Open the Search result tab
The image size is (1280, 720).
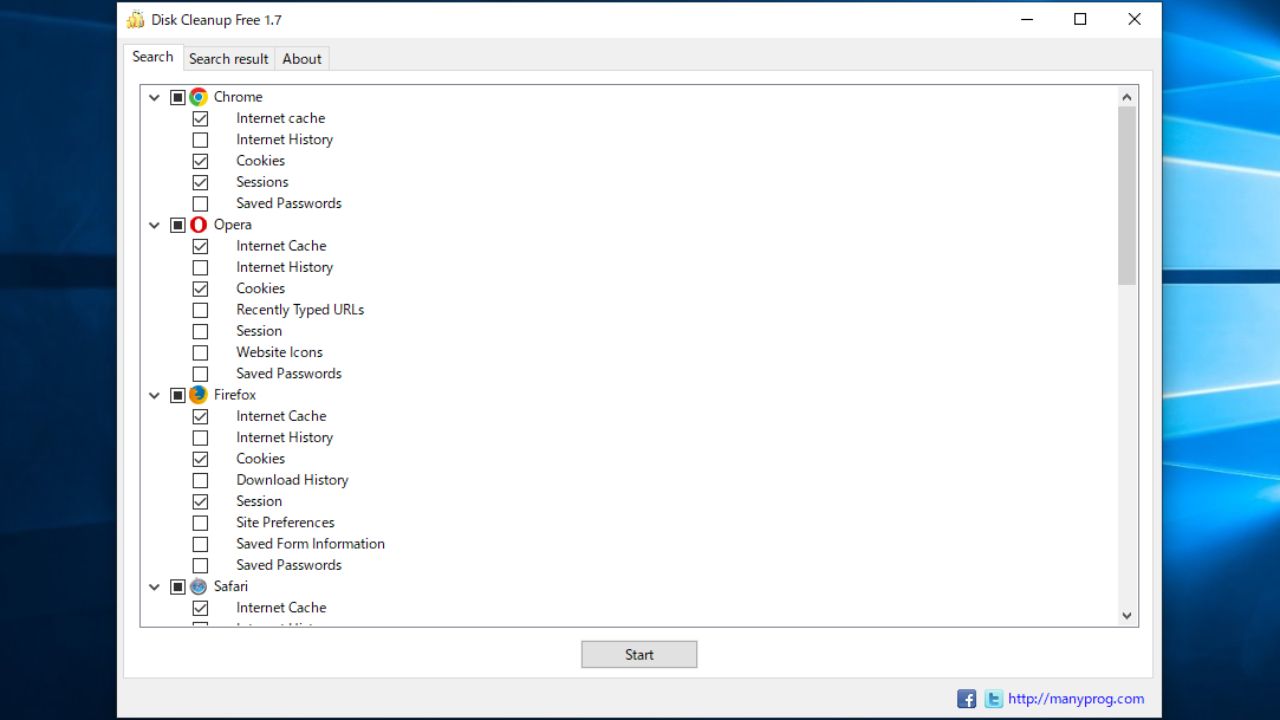click(x=229, y=59)
